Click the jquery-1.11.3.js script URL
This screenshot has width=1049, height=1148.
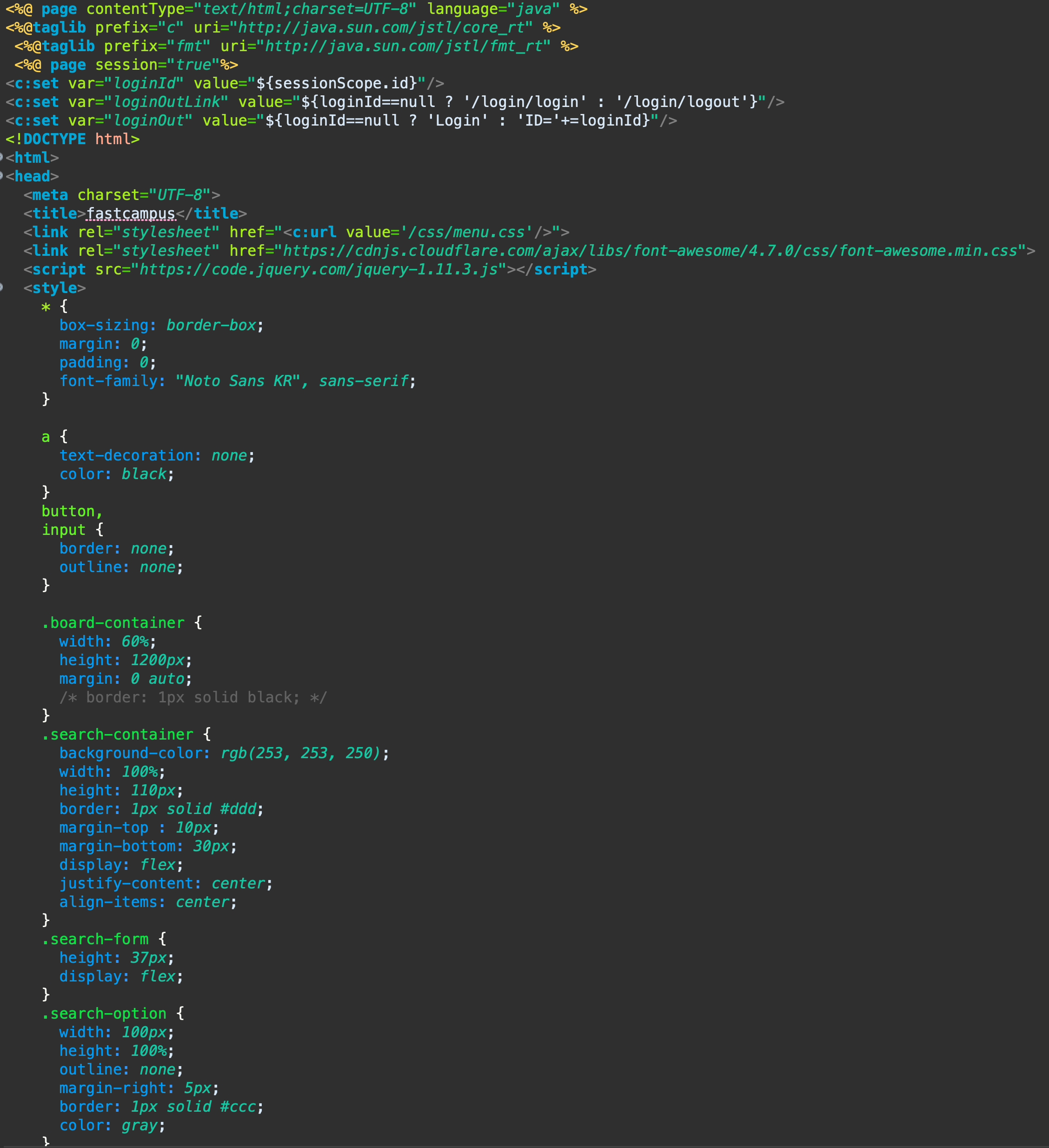[x=319, y=269]
